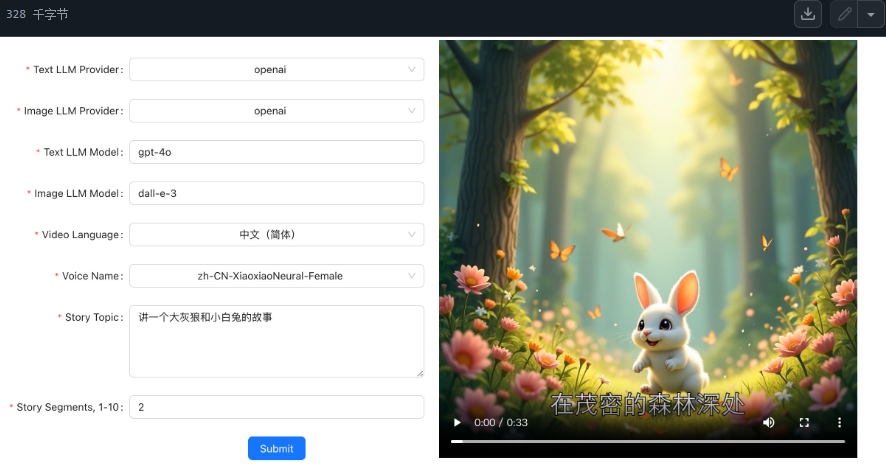Click the 0:00 / 0:33 time display
The image size is (886, 473).
click(501, 422)
